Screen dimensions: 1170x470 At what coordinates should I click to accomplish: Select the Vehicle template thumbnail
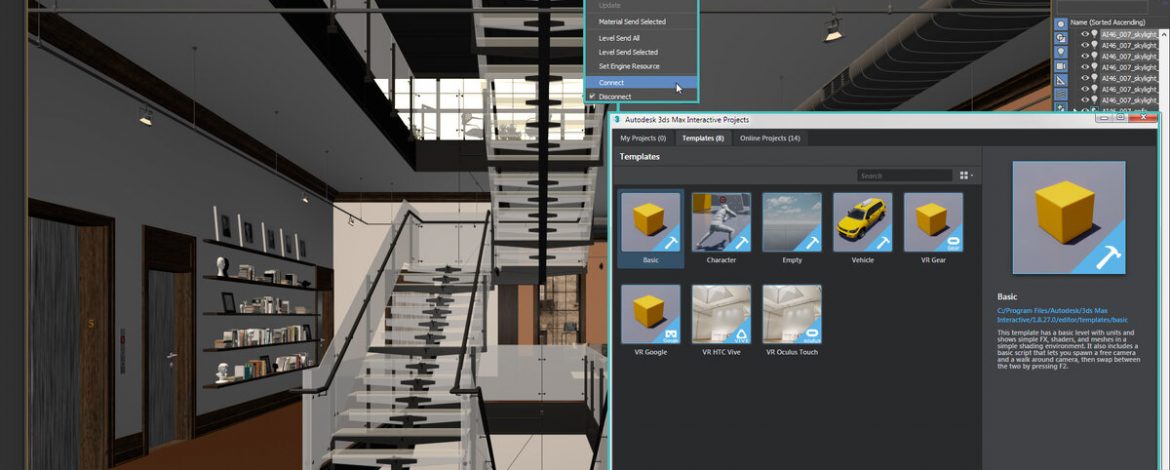(x=863, y=222)
